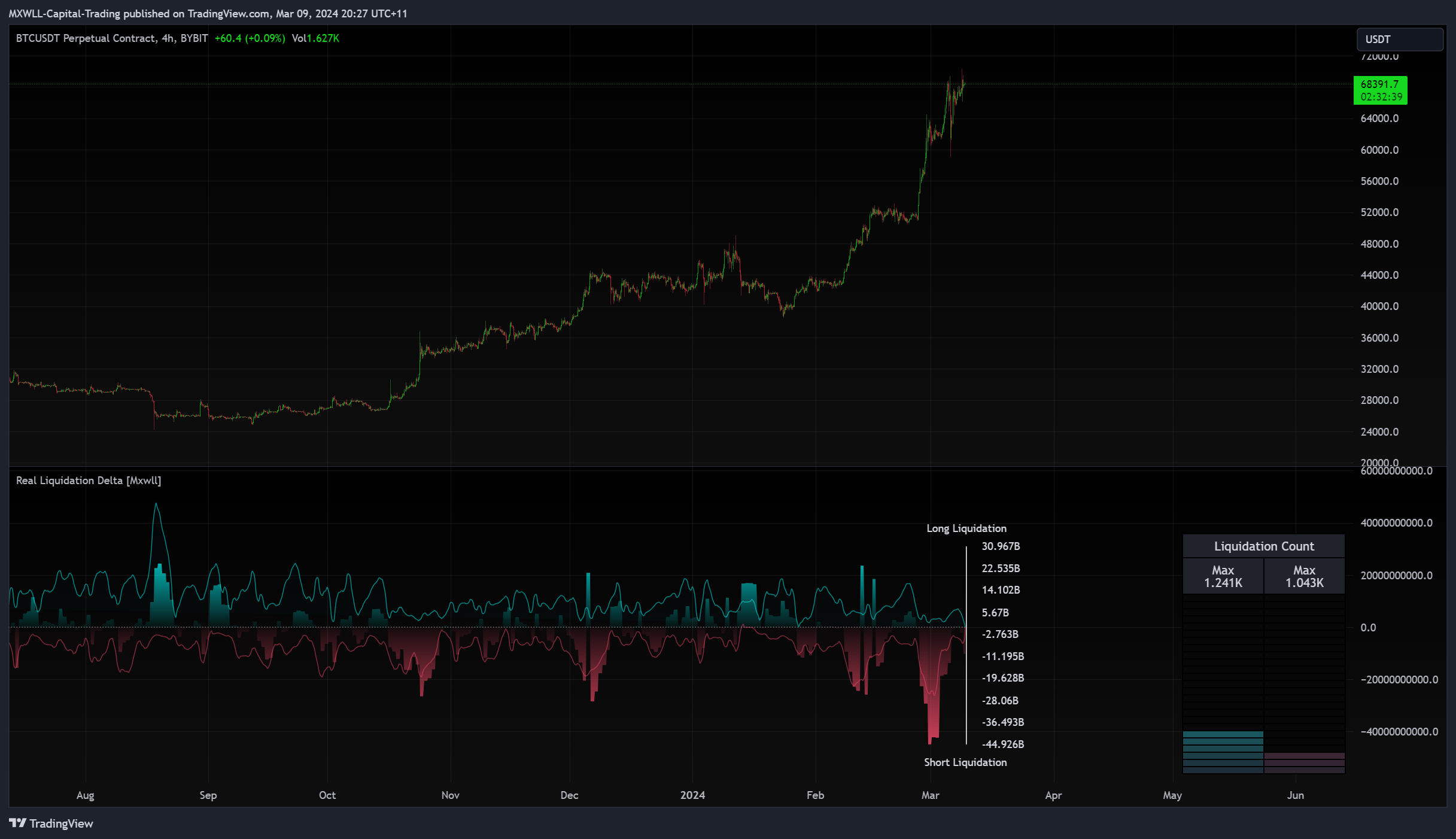
Task: Click the TradingView logo at bottom left
Action: coord(51,823)
